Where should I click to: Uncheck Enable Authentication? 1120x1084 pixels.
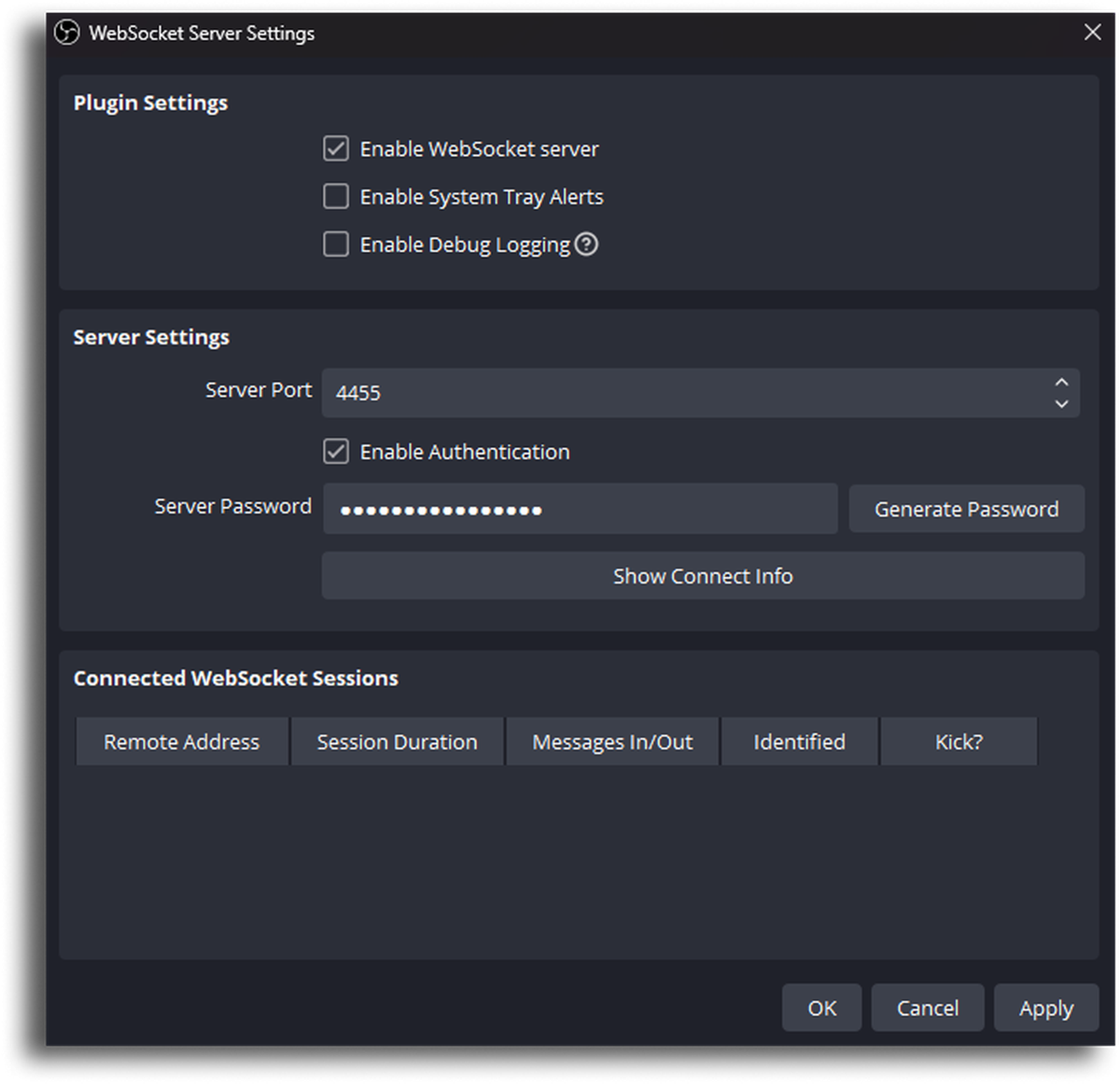tap(336, 452)
